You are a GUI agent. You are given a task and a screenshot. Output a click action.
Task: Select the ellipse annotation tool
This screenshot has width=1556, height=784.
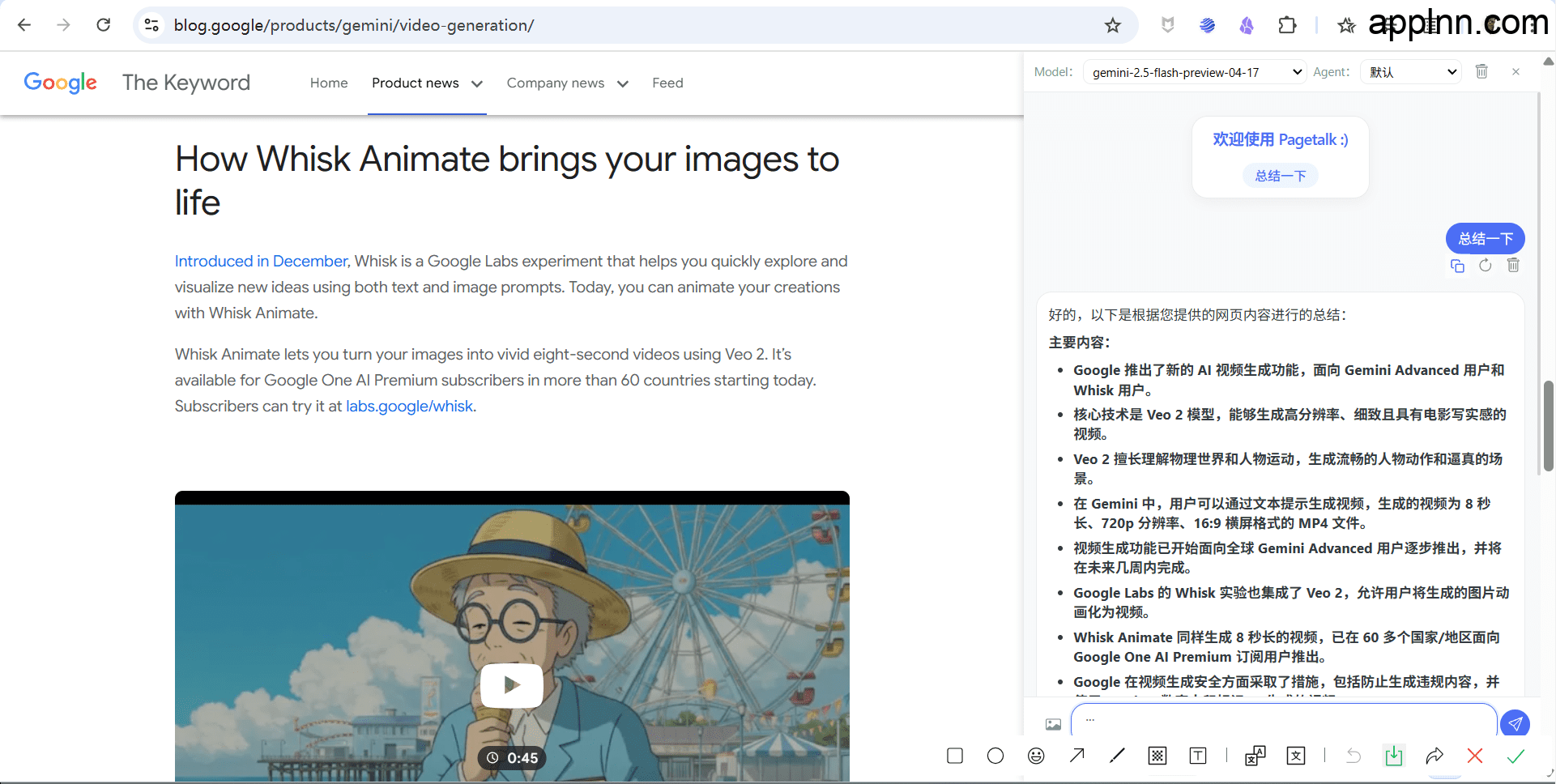point(995,756)
